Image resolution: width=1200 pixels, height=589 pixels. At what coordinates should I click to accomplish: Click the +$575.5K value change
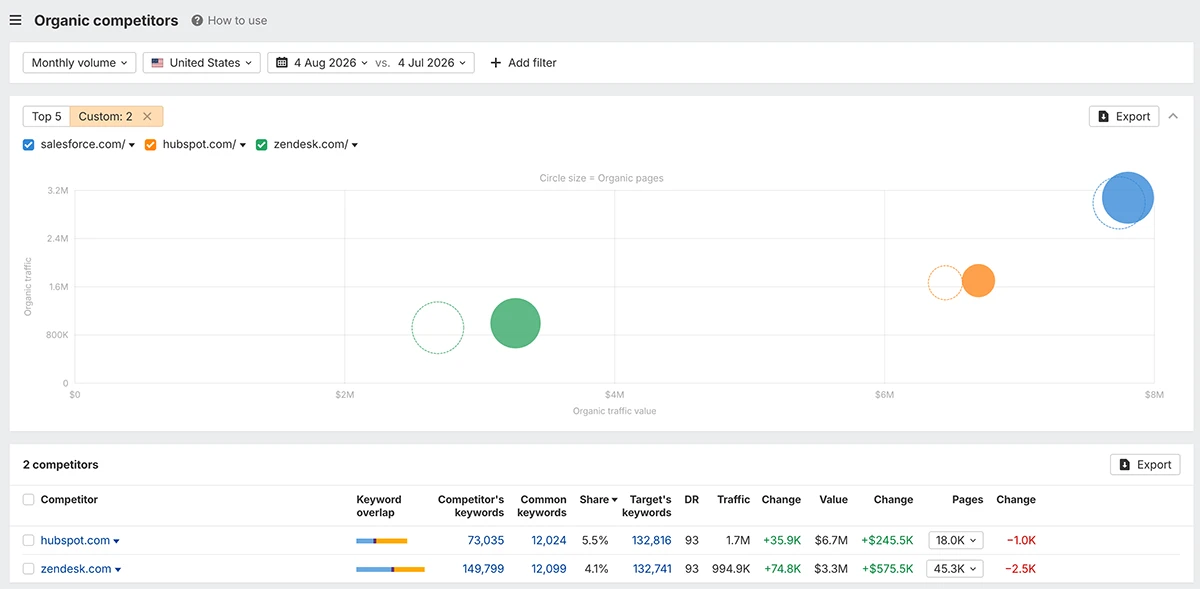887,569
